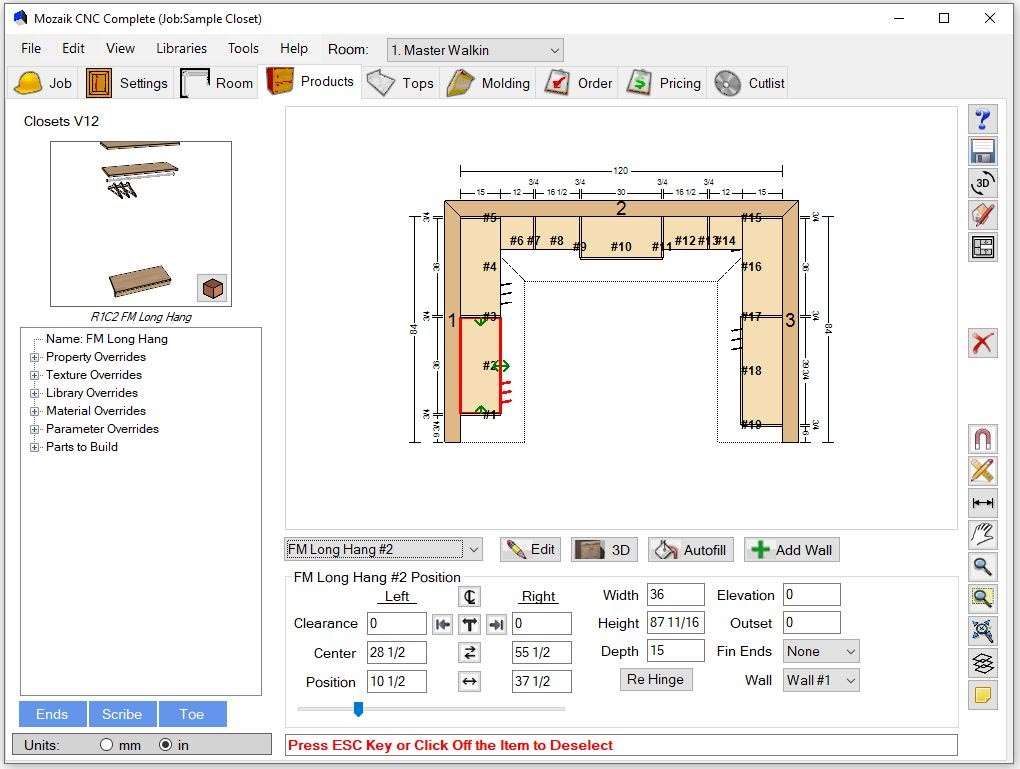Open the Room dropdown showing Master Walkin
The image size is (1020, 769).
tap(475, 50)
